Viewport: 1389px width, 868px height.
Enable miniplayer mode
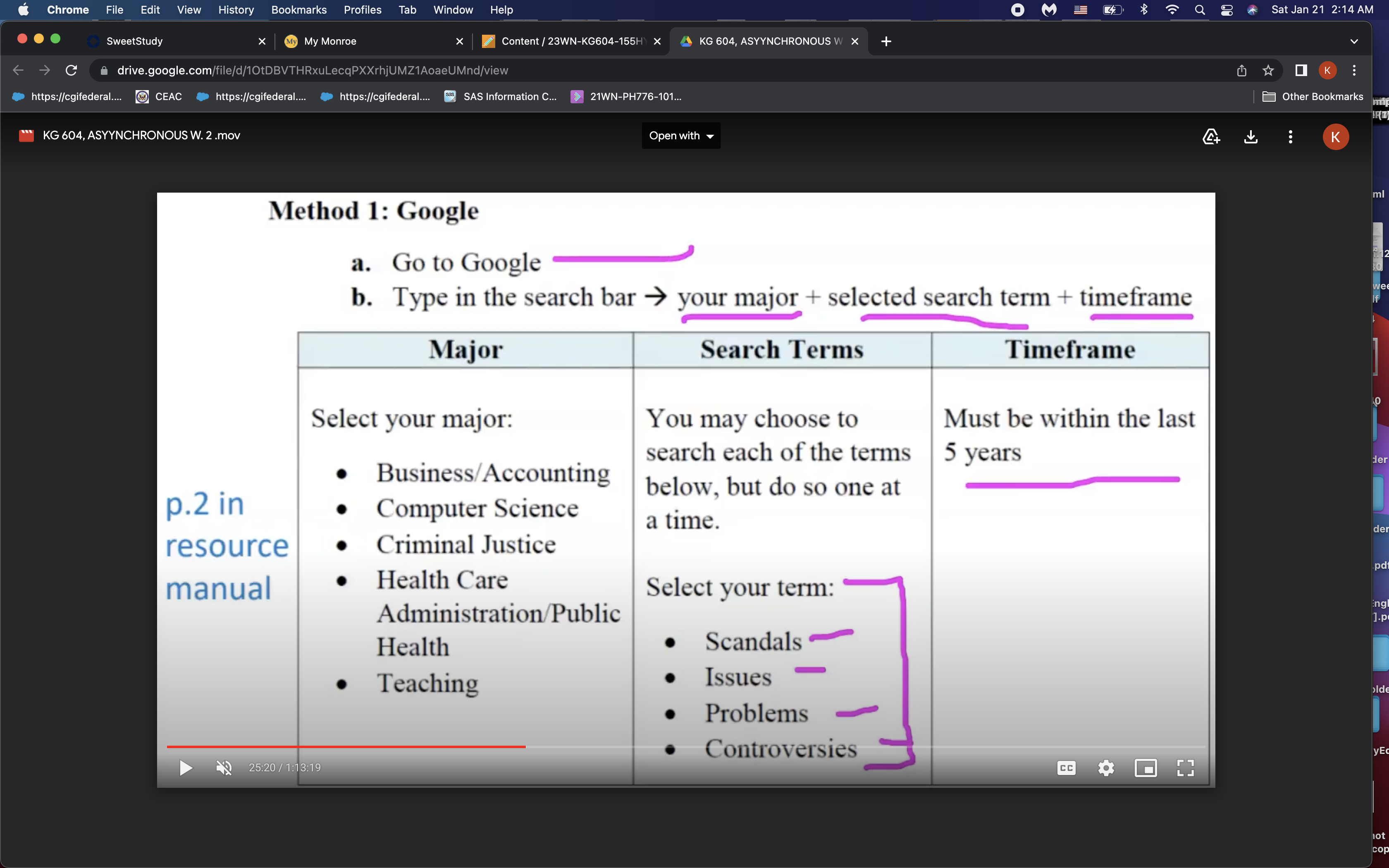[1146, 768]
